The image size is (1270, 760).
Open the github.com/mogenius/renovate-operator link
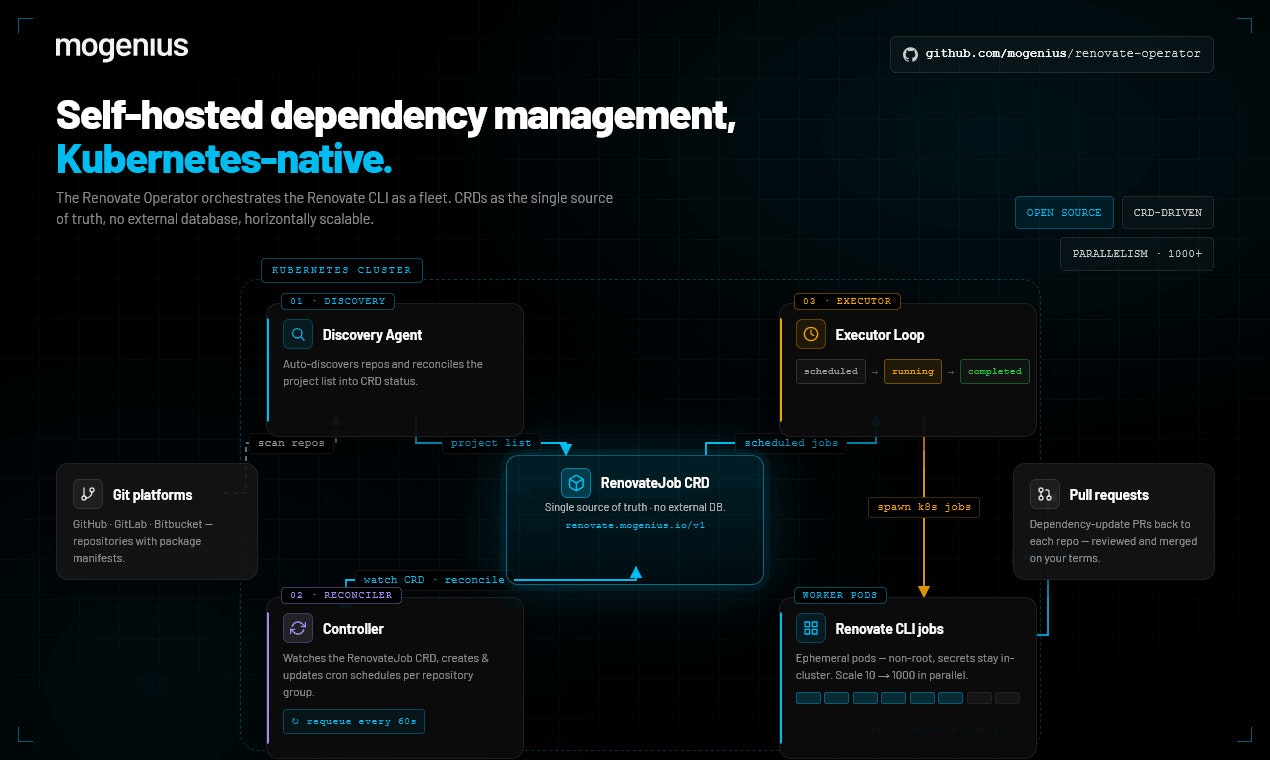[1052, 54]
